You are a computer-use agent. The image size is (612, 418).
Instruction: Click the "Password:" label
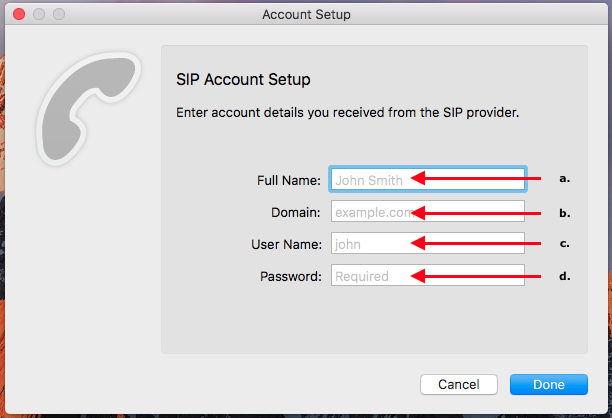coord(289,276)
